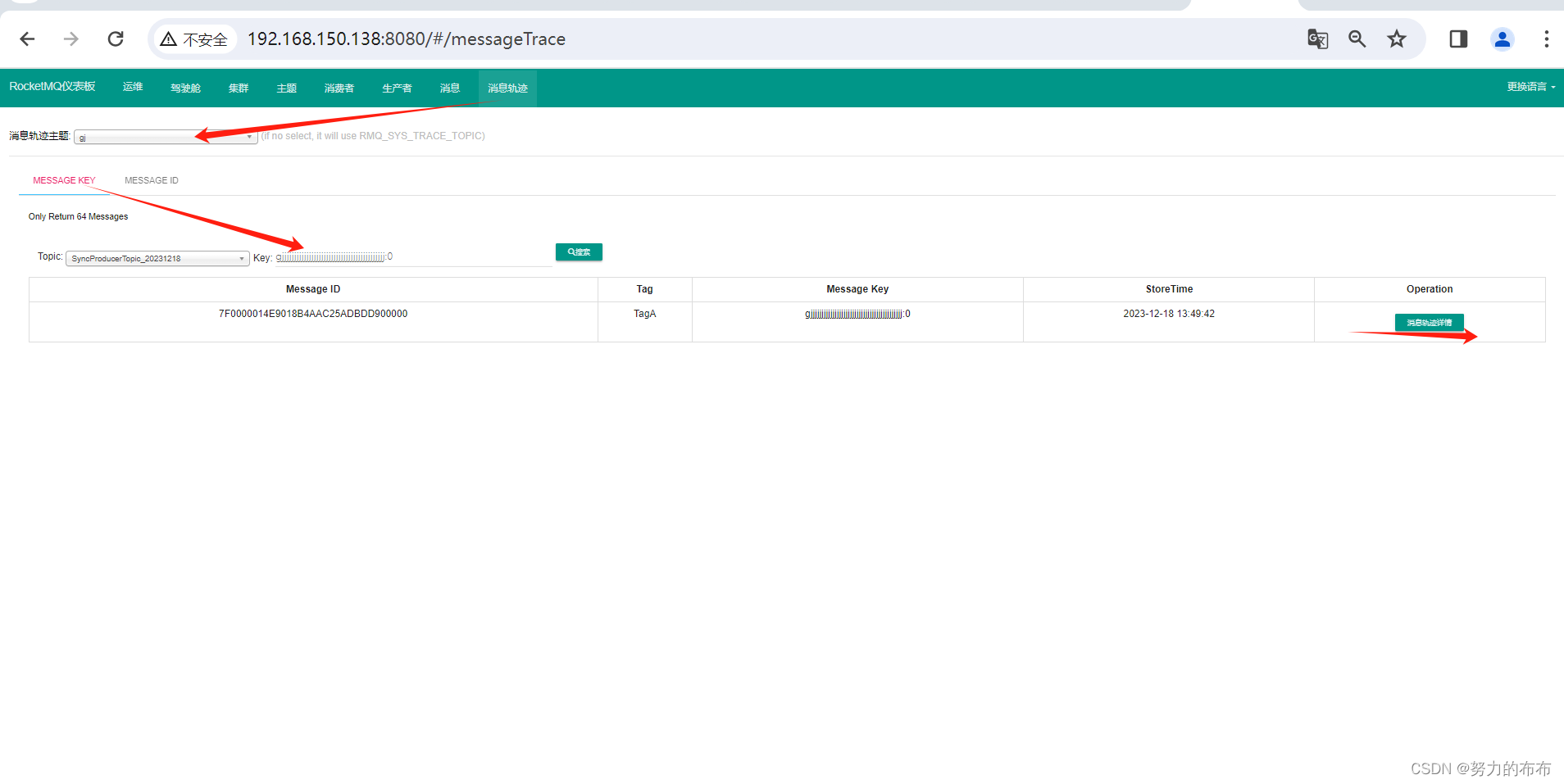Viewport: 1564px width, 784px height.
Task: Open the 生产者 producer menu
Action: tap(397, 88)
